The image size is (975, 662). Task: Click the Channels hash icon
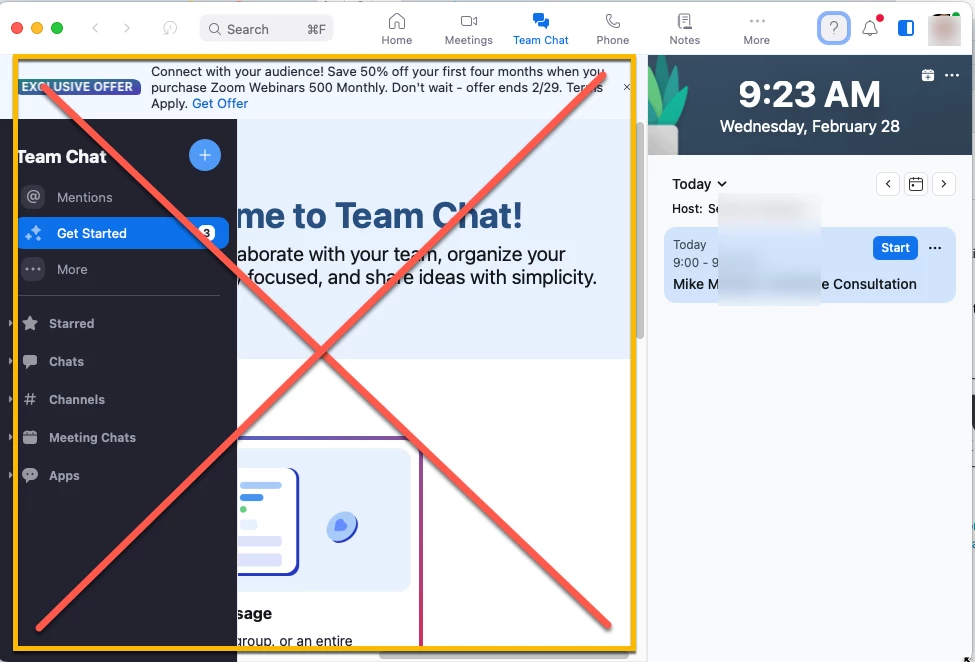tap(30, 399)
